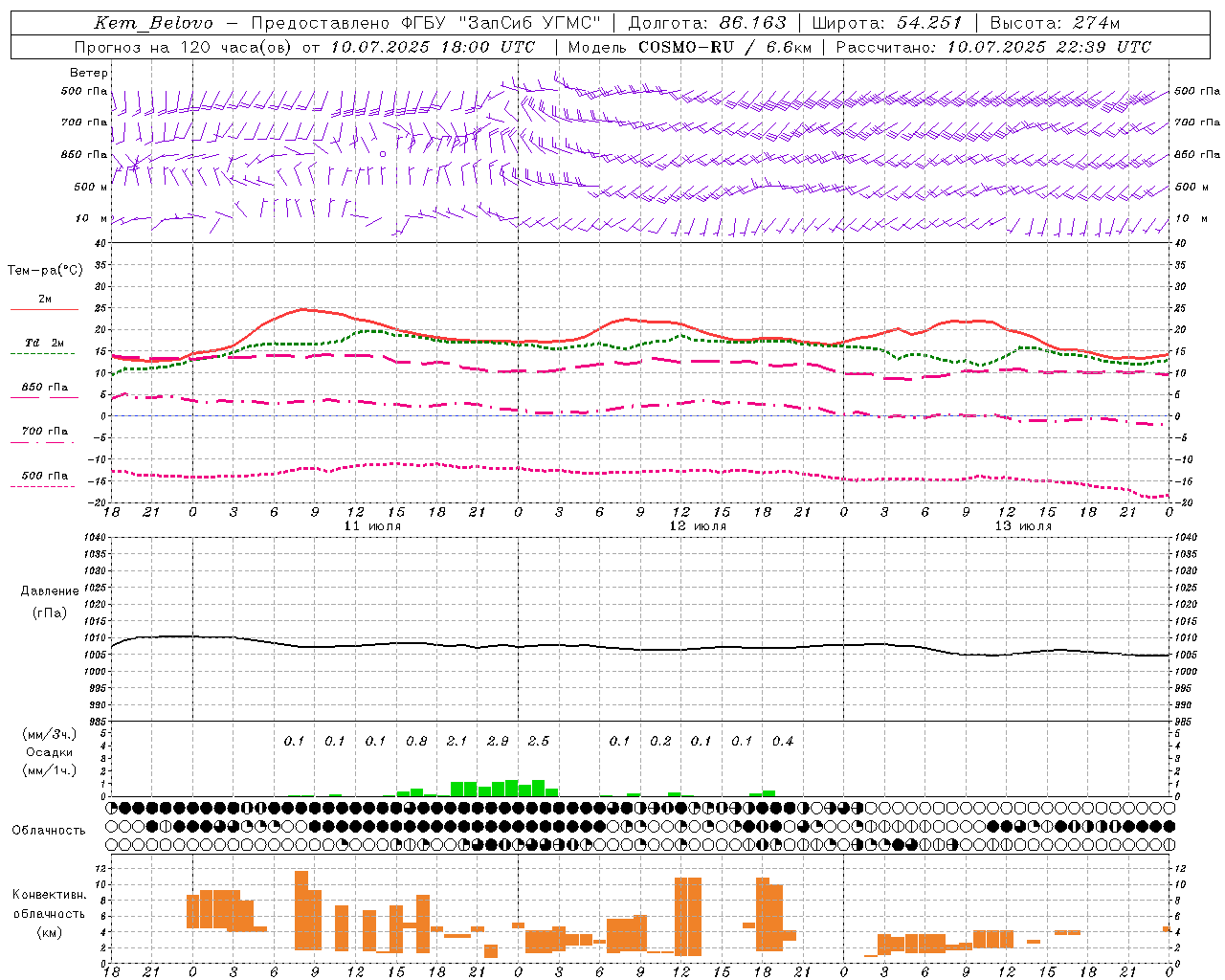
Task: Click precipitation total value 0.2
Action: [660, 741]
